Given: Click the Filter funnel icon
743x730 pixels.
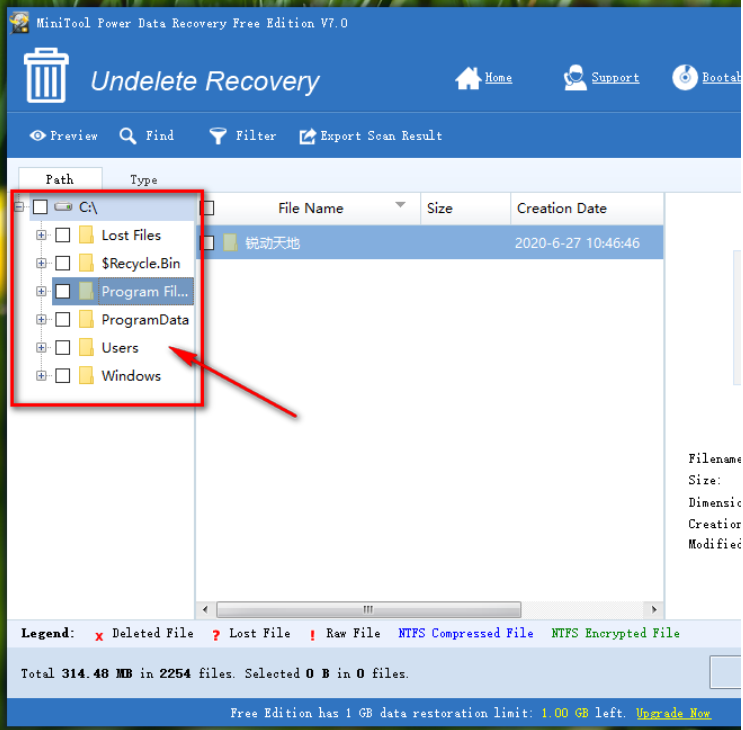Looking at the screenshot, I should pyautogui.click(x=218, y=136).
